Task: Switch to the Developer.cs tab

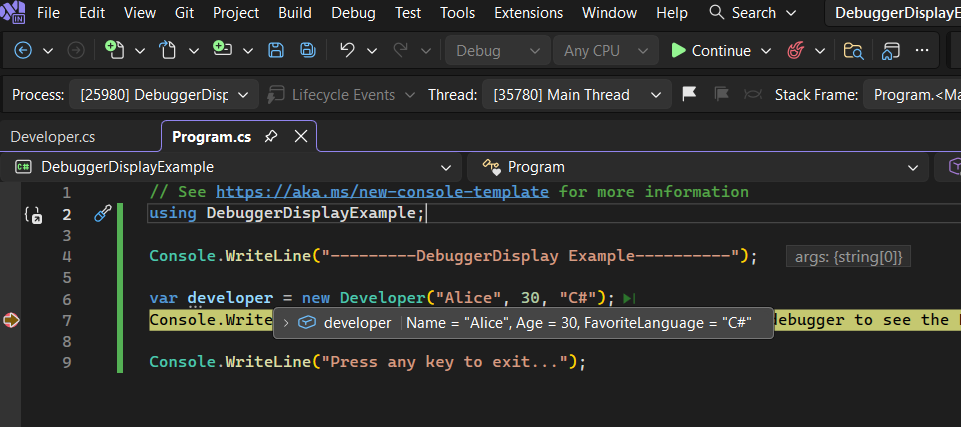Action: pyautogui.click(x=53, y=137)
